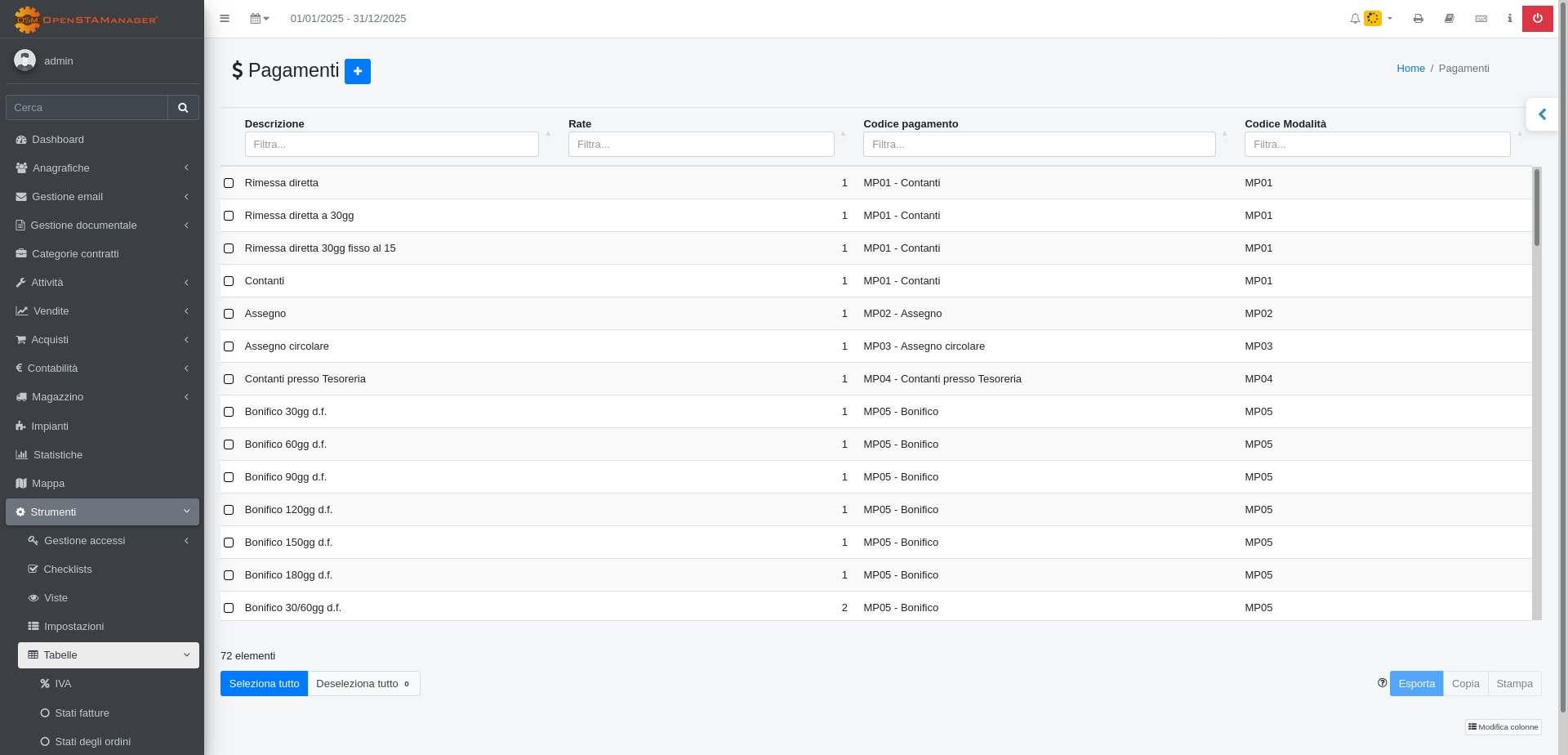Click the Home breadcrumb link

1410,69
